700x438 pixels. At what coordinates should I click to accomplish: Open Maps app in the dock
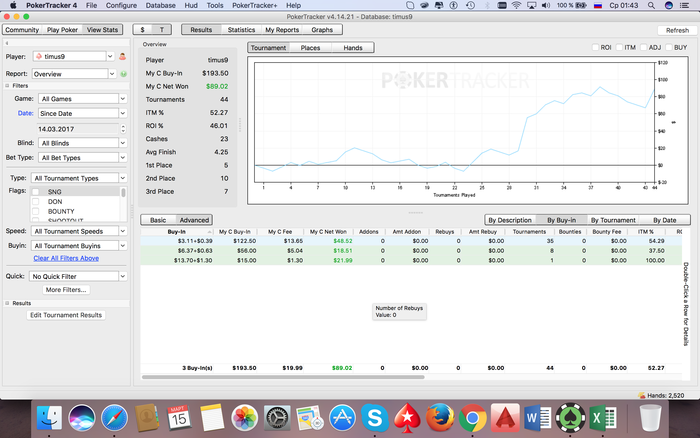309,418
